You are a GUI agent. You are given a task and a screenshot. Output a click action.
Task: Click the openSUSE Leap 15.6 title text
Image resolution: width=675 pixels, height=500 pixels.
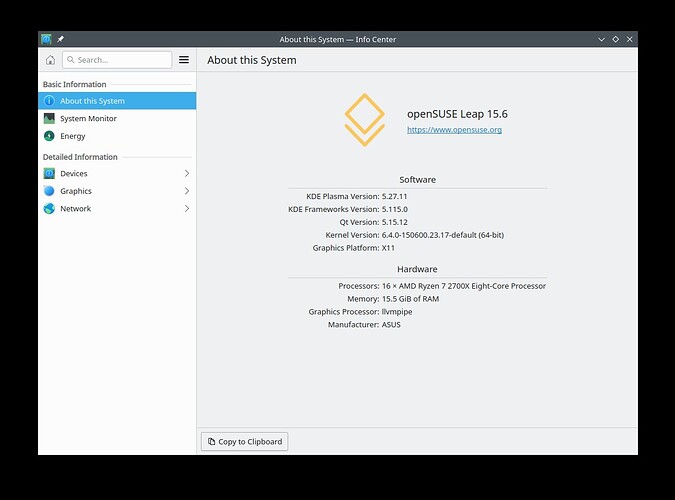point(457,114)
